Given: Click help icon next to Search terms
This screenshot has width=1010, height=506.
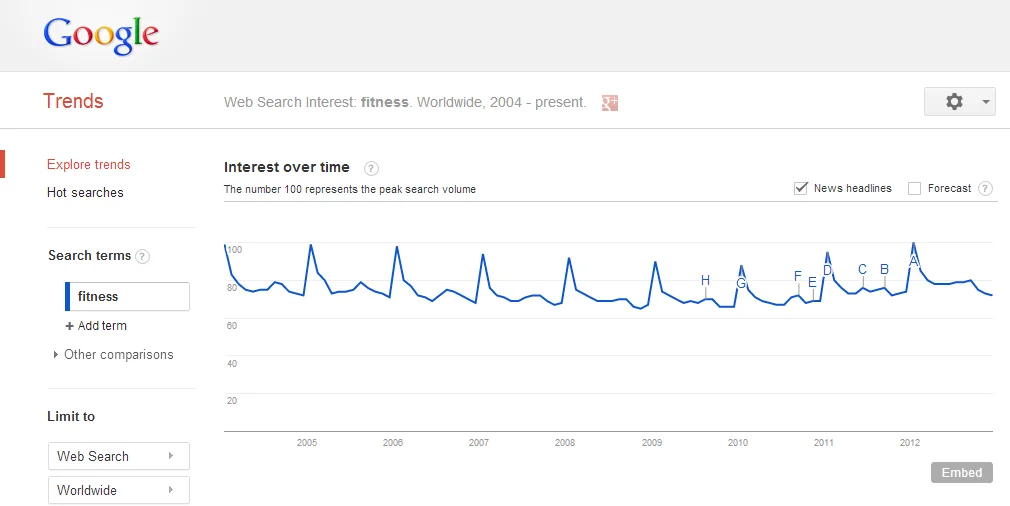Looking at the screenshot, I should pos(143,256).
